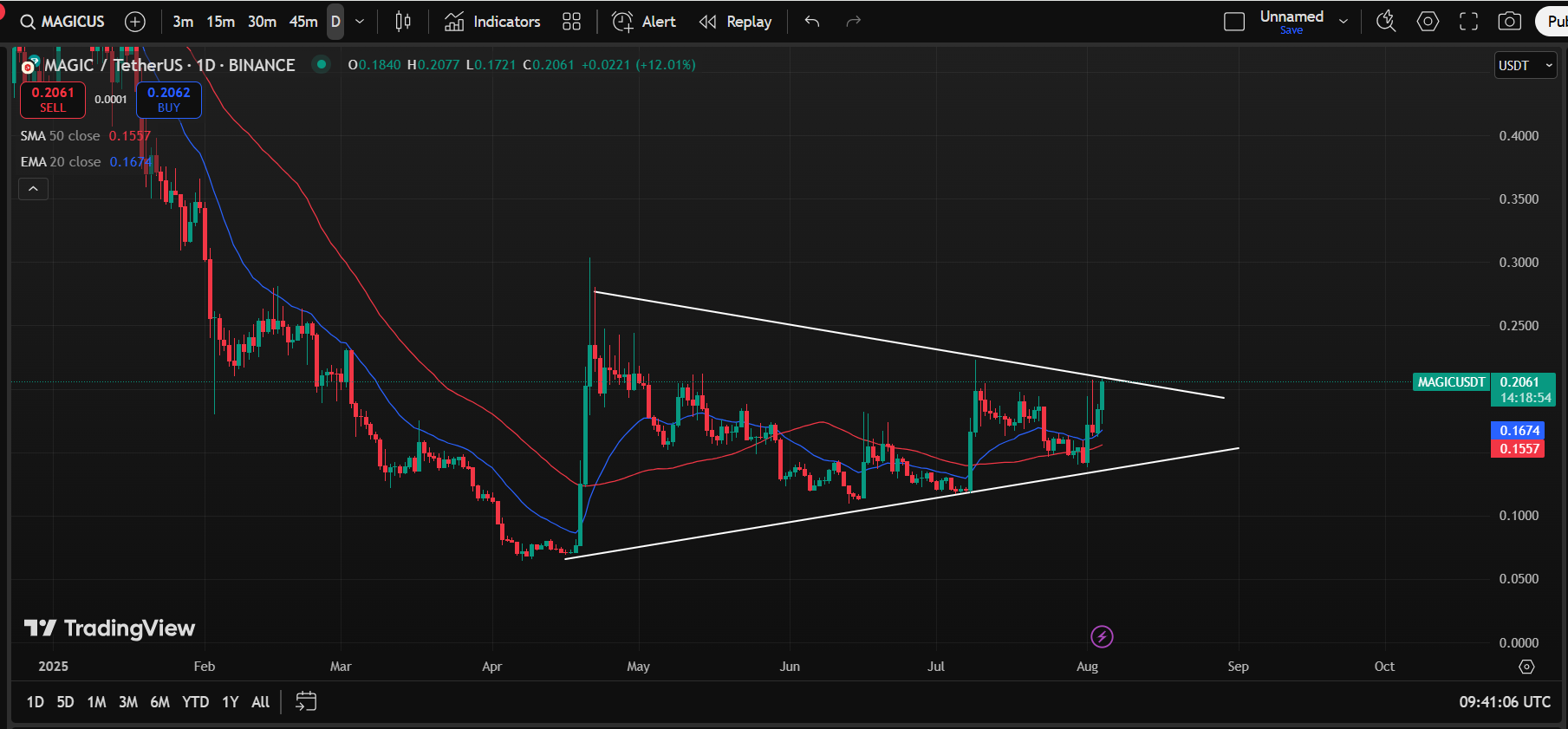This screenshot has width=1568, height=729.
Task: Open the purple lightning event marker
Action: point(1102,637)
